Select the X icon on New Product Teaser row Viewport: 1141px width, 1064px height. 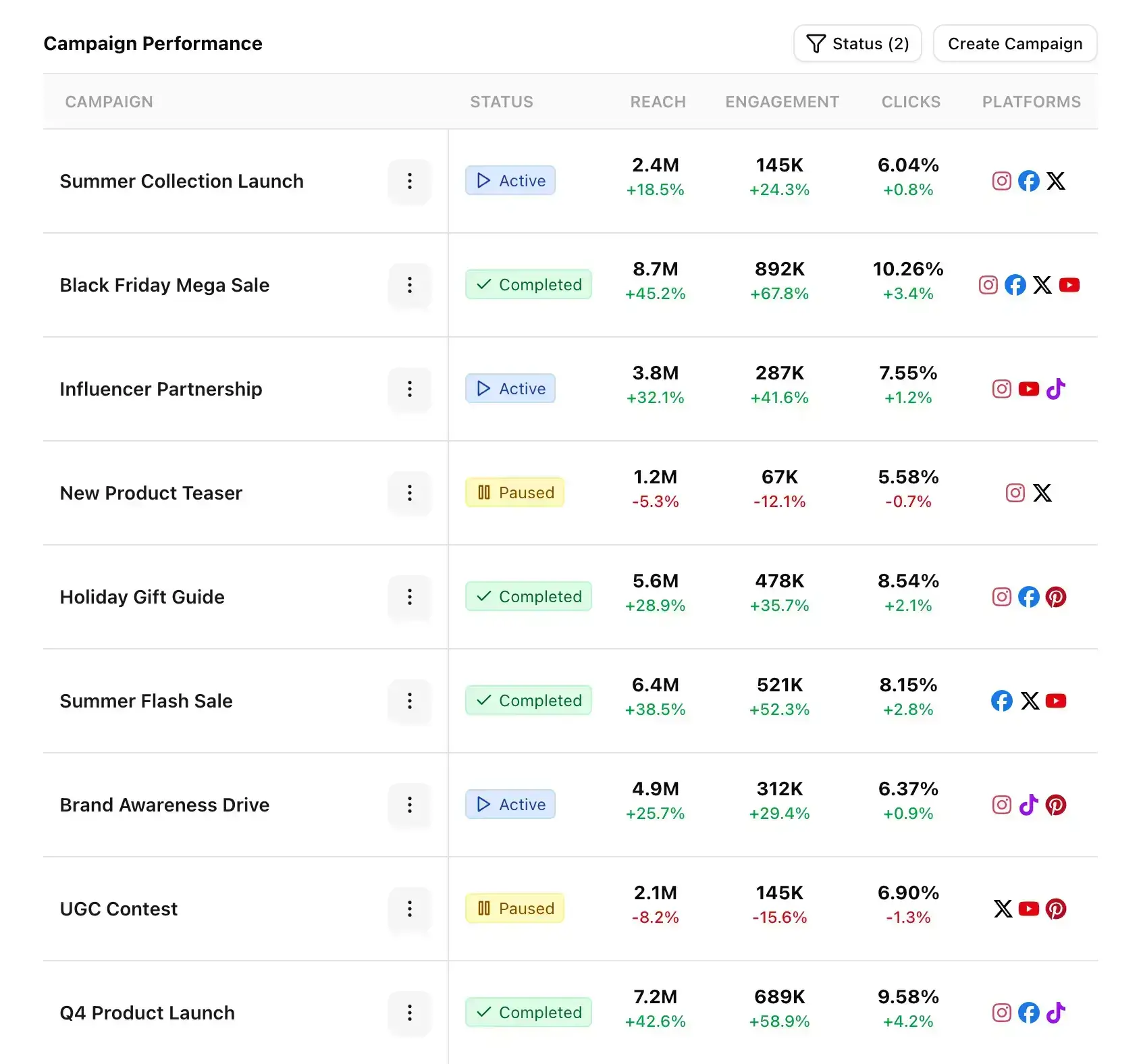click(x=1043, y=492)
